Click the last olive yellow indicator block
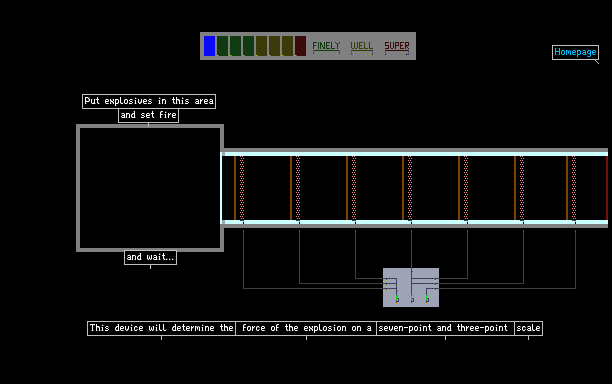This screenshot has width=612, height=384. [288, 46]
